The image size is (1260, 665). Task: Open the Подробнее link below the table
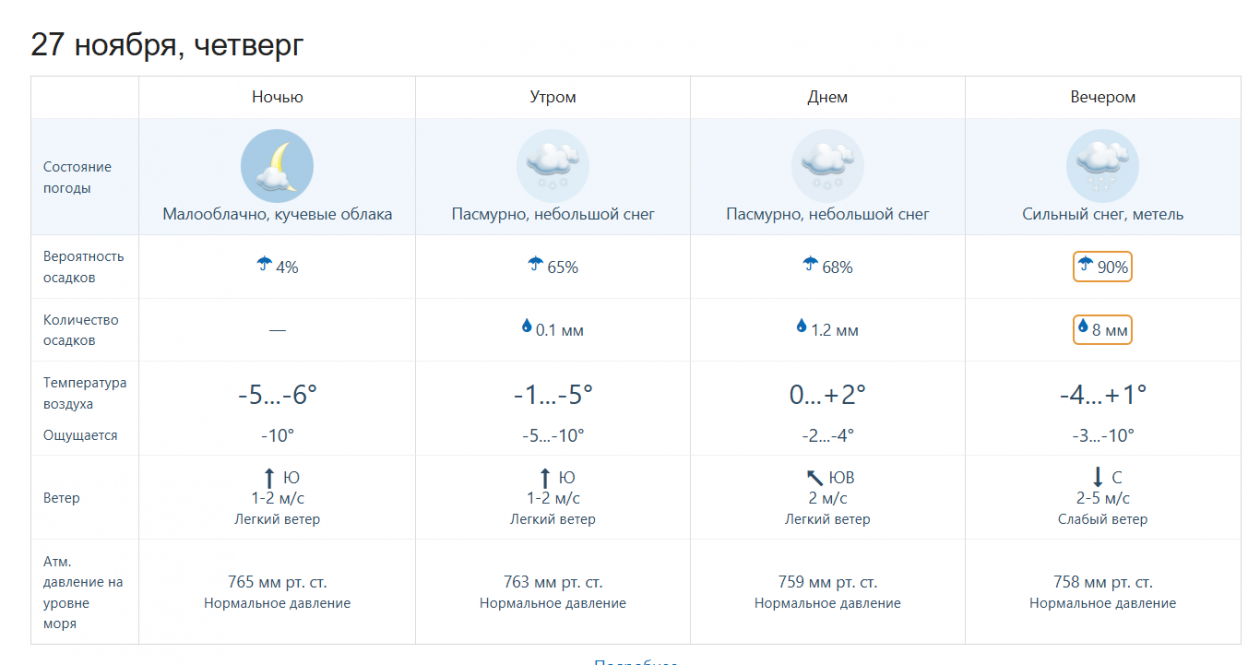click(x=636, y=662)
